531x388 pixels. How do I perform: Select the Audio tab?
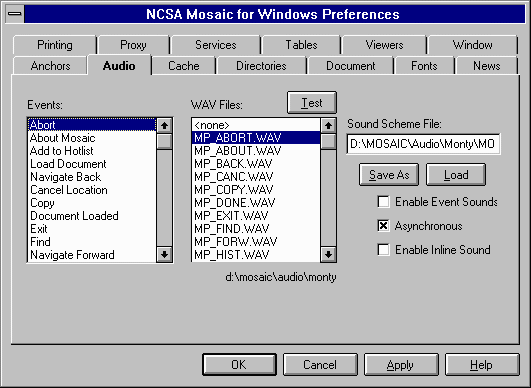119,65
